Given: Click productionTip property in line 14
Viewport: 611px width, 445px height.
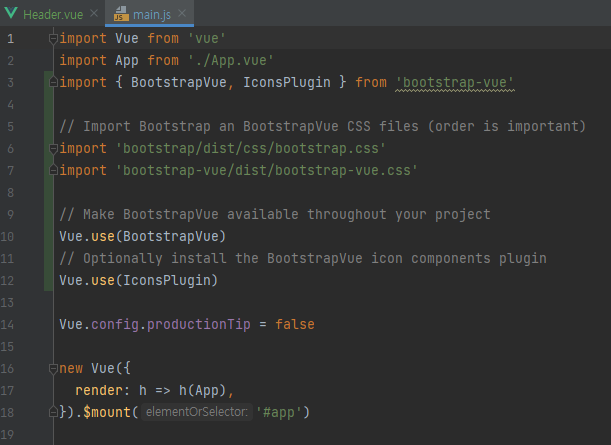Looking at the screenshot, I should point(199,325).
